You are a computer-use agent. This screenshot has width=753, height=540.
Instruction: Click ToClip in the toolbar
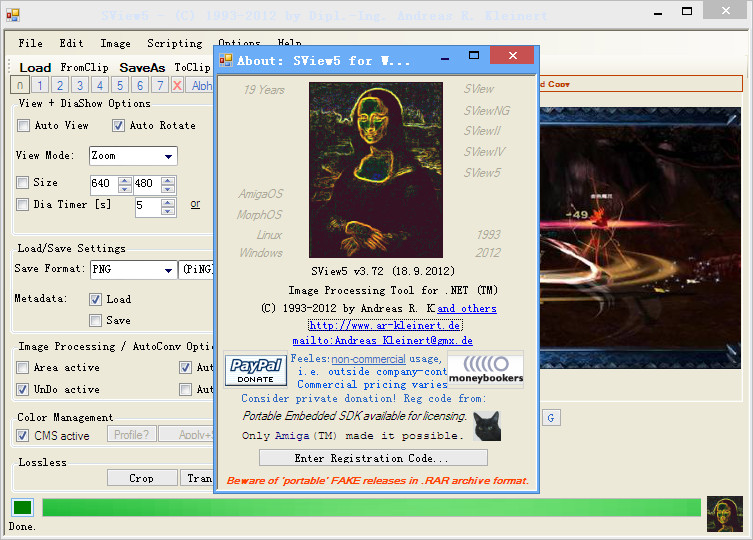pos(193,68)
